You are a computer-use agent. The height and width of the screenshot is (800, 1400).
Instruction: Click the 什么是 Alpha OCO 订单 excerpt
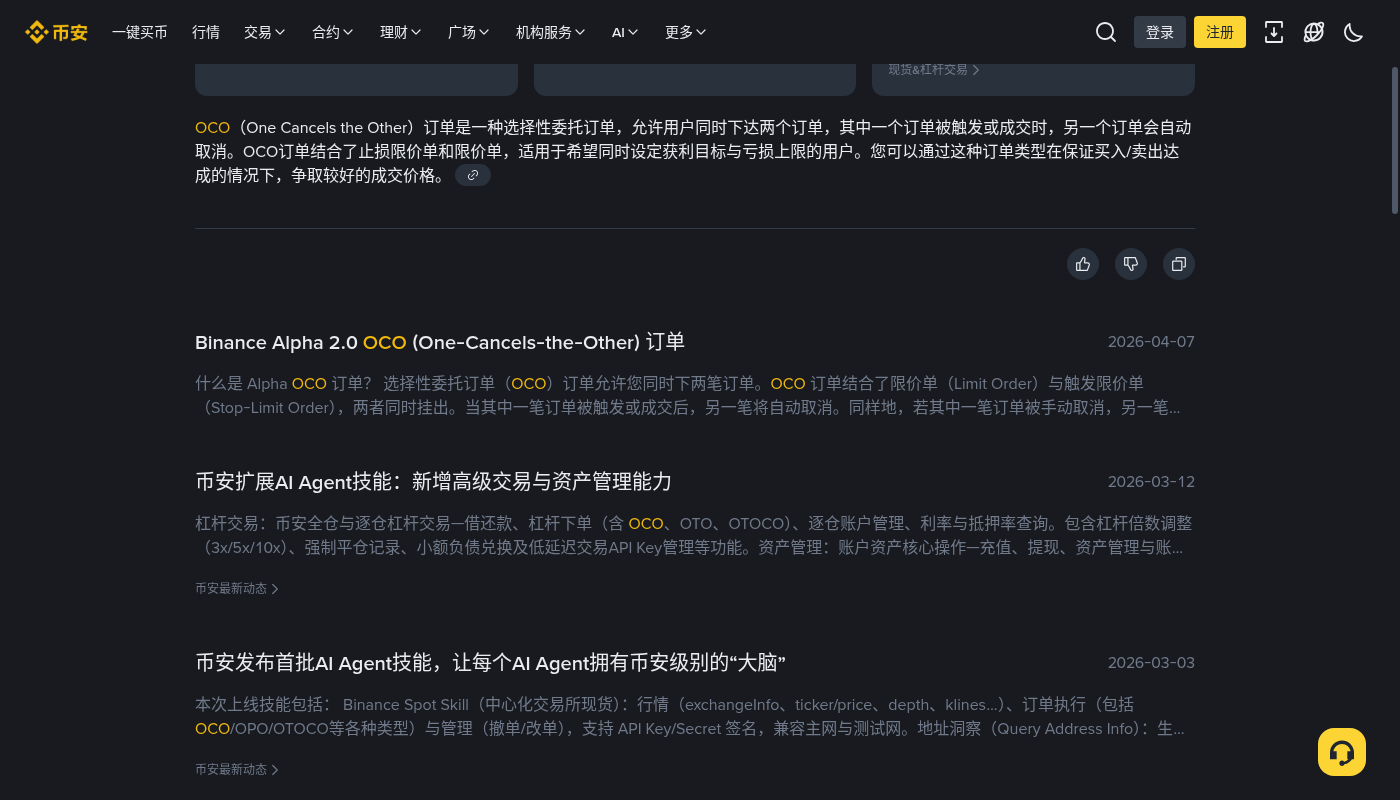coord(689,396)
